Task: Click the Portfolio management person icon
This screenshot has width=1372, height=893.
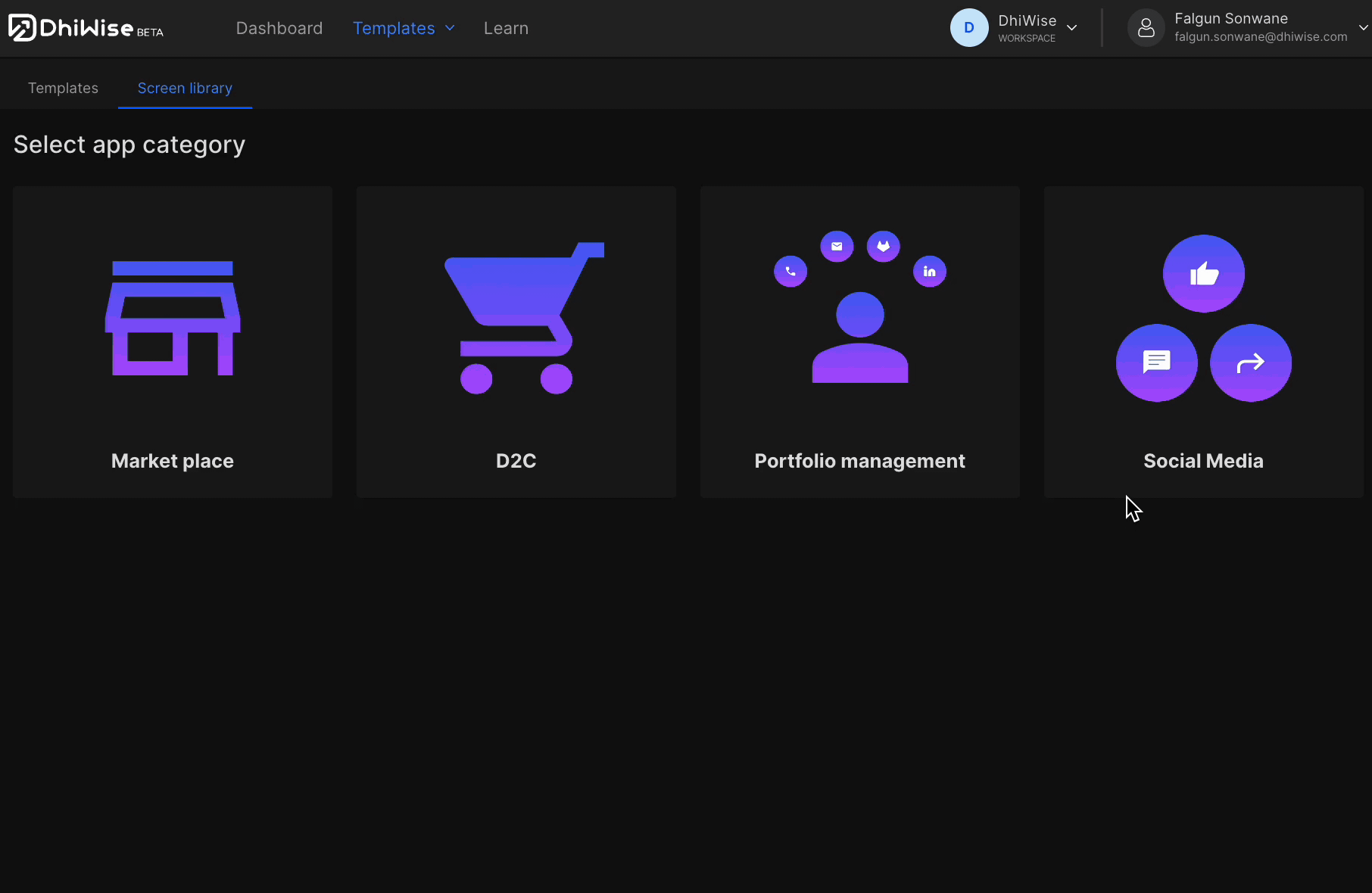Action: click(860, 338)
